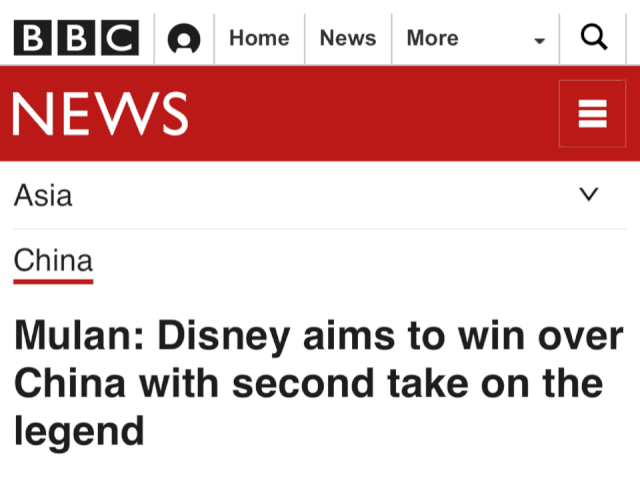Select the China sub-section tab
The image size is (640, 479).
tap(53, 261)
